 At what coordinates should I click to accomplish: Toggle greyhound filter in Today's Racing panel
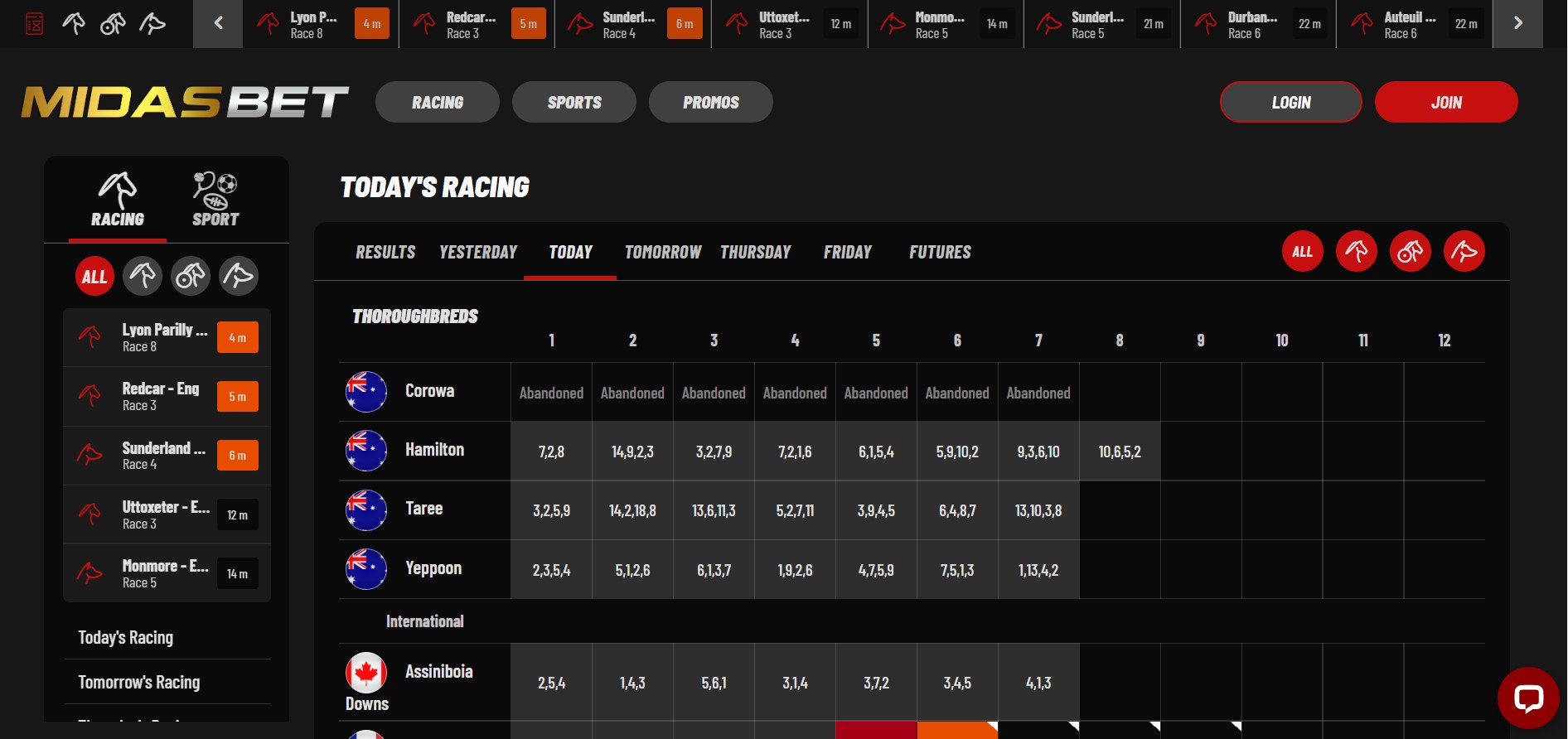point(1464,251)
